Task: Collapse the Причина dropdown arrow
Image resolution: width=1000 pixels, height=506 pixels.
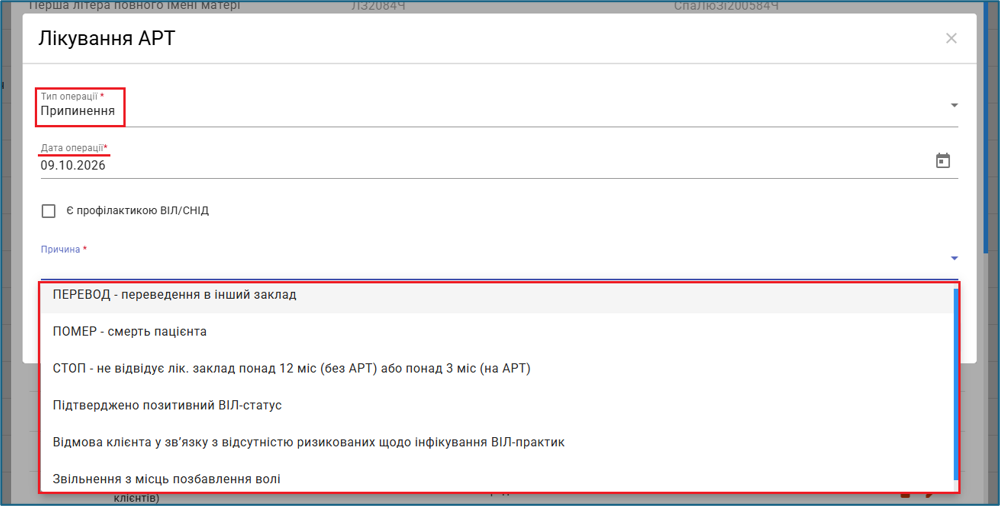Action: tap(954, 258)
